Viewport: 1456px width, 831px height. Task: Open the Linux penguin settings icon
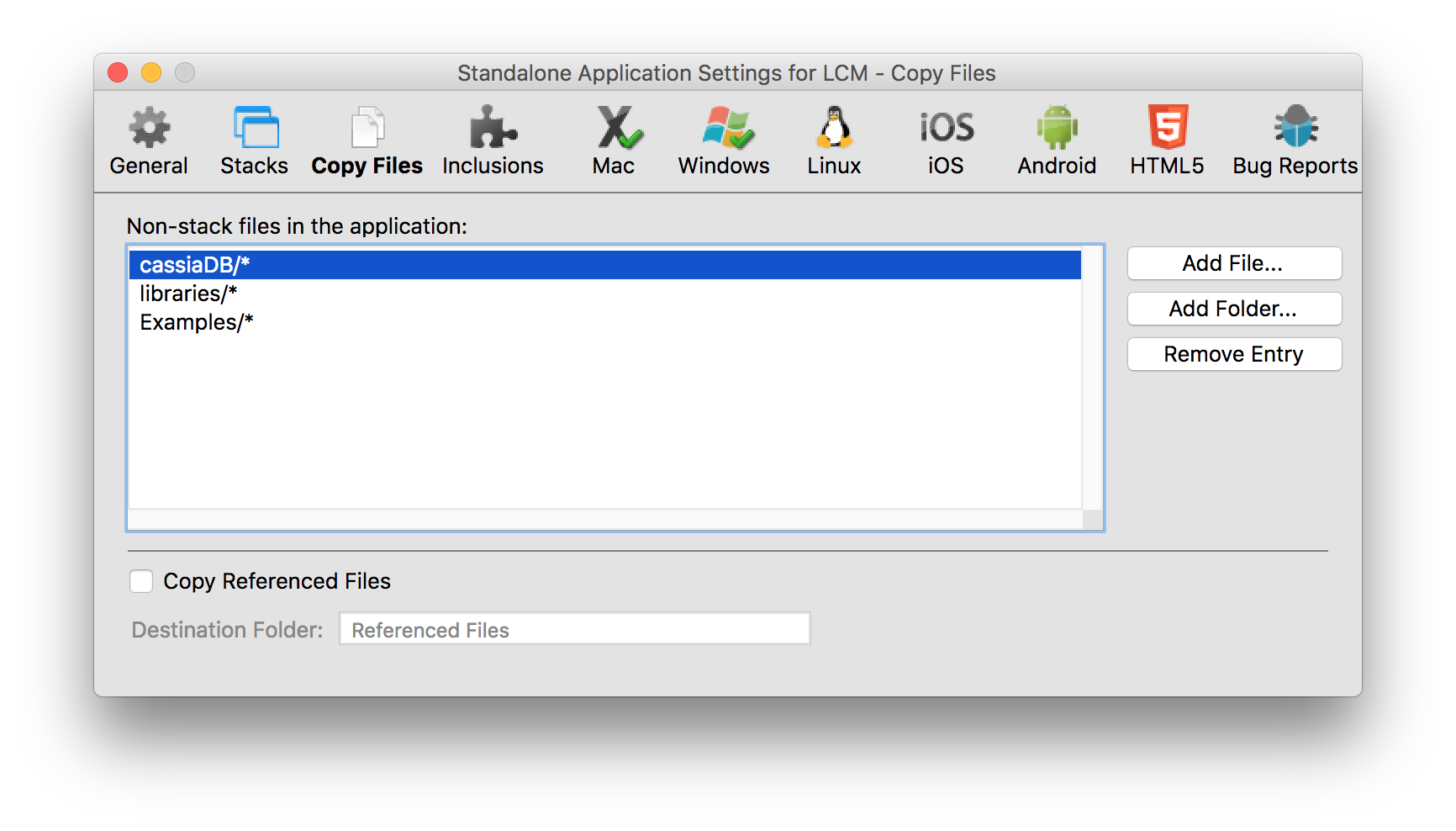[835, 129]
